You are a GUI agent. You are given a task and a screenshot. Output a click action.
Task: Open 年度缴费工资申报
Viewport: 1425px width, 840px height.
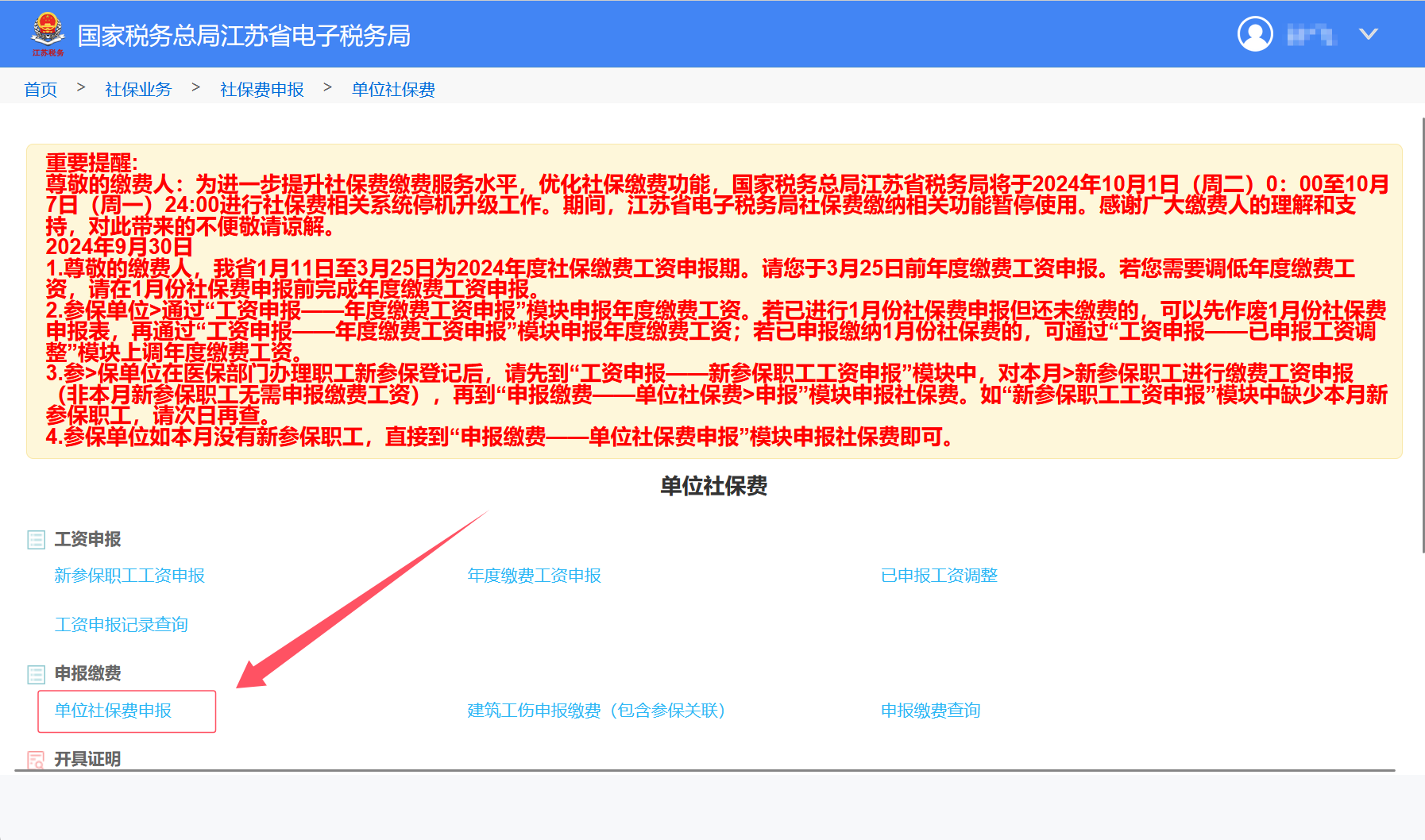click(x=535, y=576)
